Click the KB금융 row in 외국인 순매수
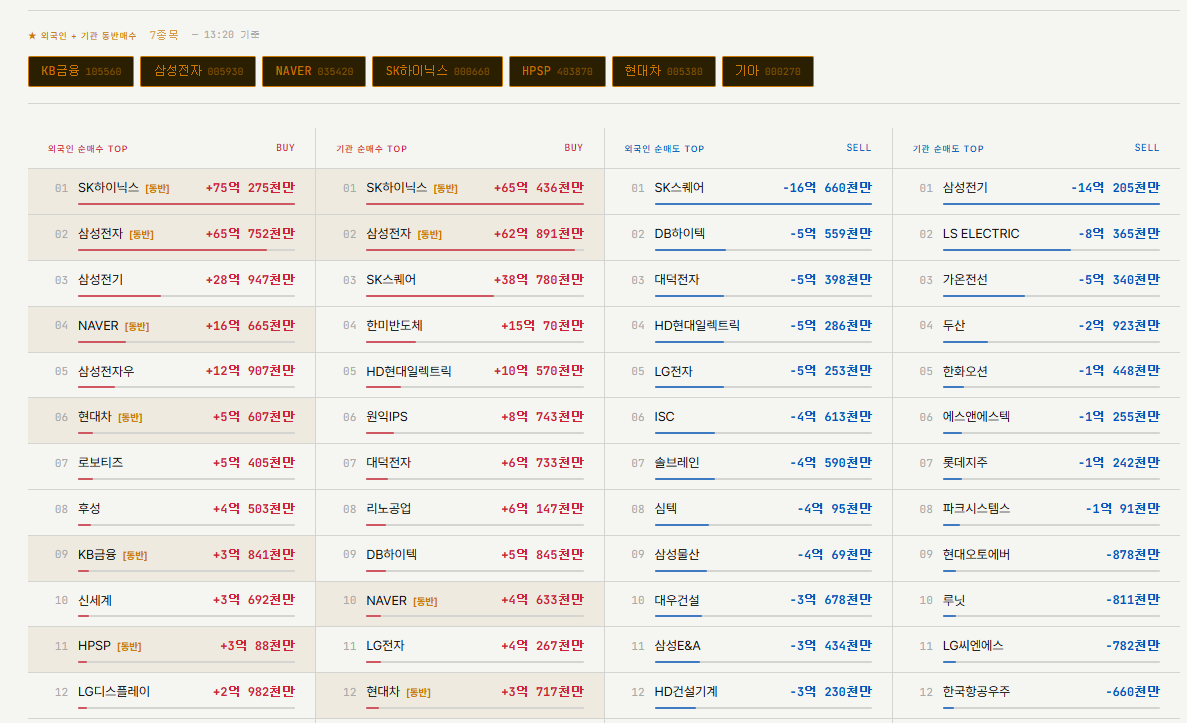Viewport: 1187px width, 723px height. click(x=172, y=559)
